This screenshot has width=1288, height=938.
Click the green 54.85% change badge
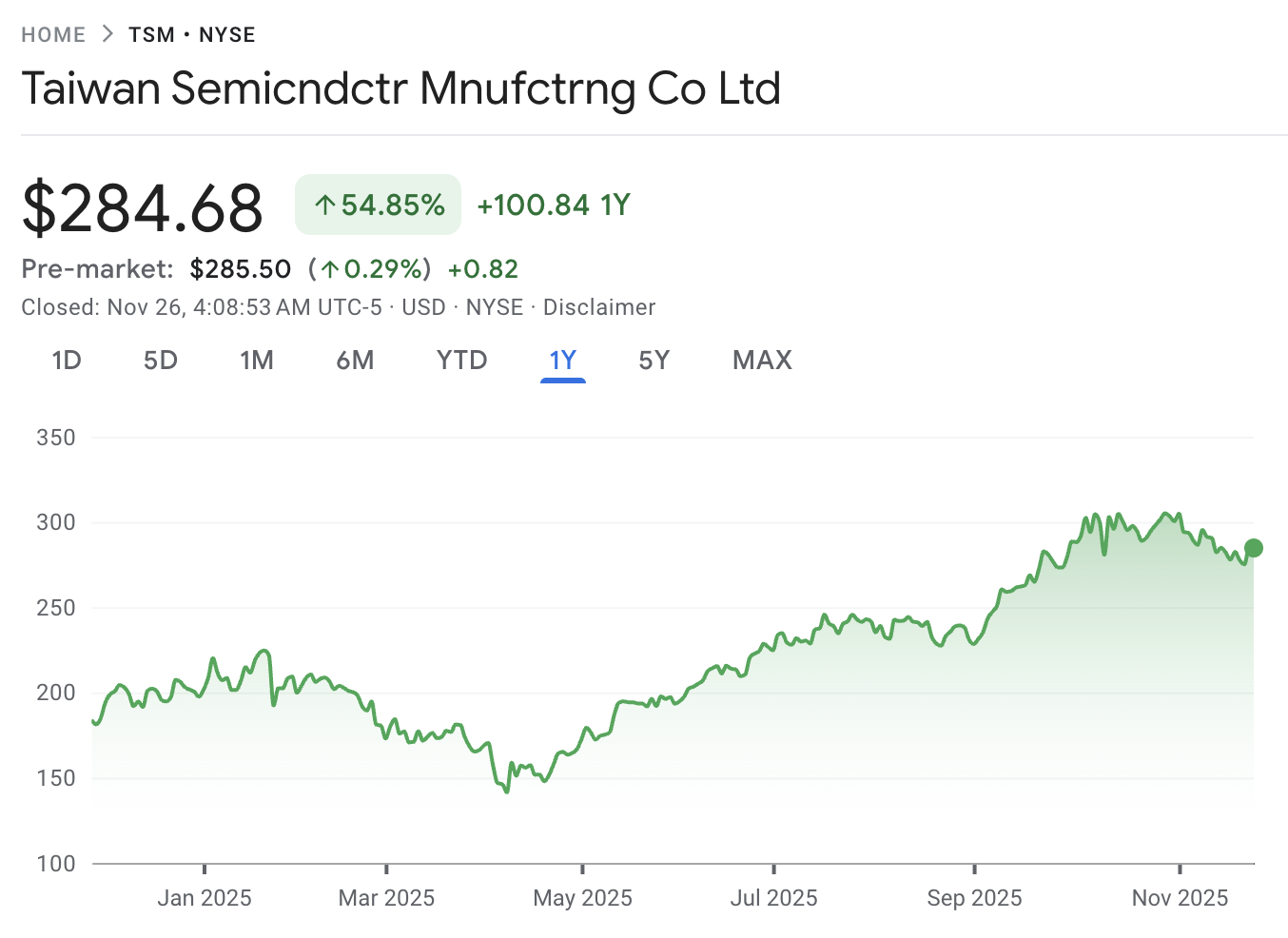tap(378, 204)
